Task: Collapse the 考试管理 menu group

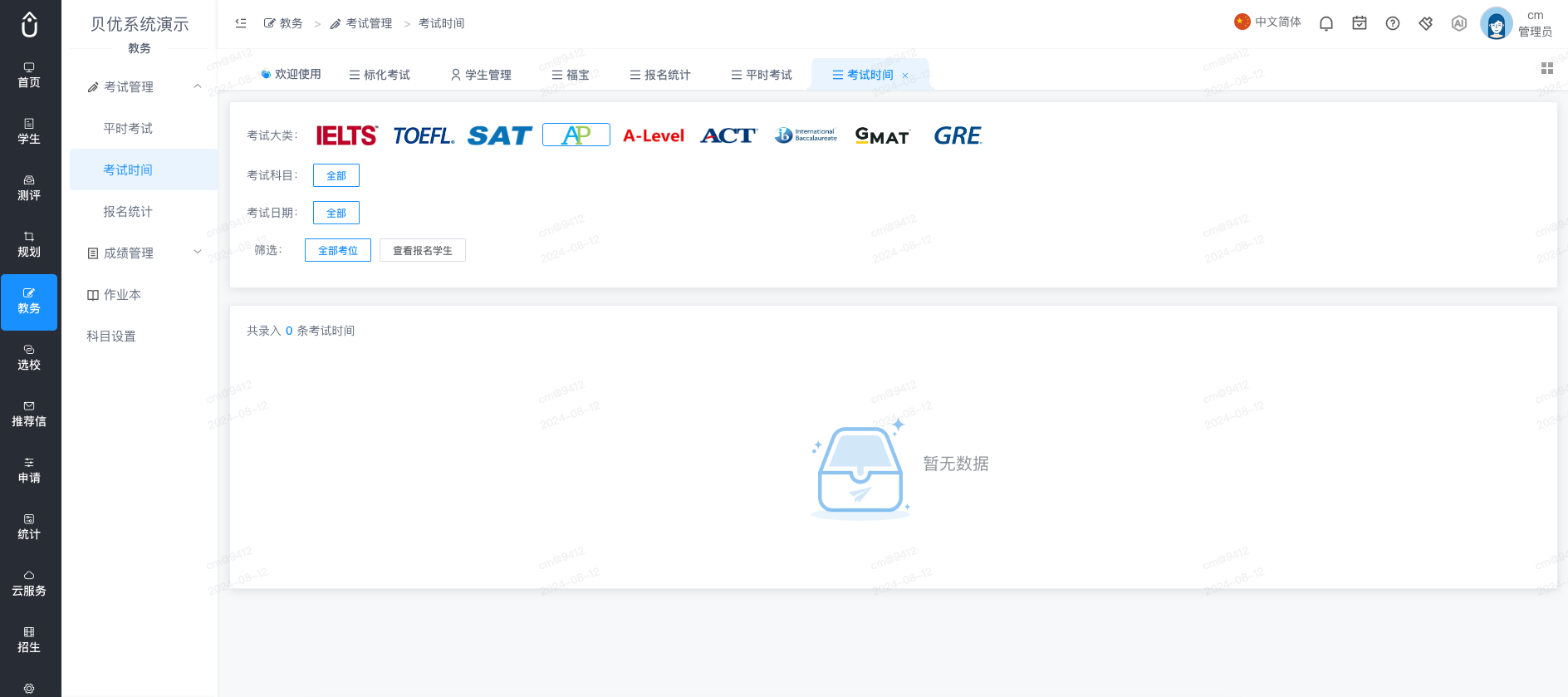Action: point(144,86)
